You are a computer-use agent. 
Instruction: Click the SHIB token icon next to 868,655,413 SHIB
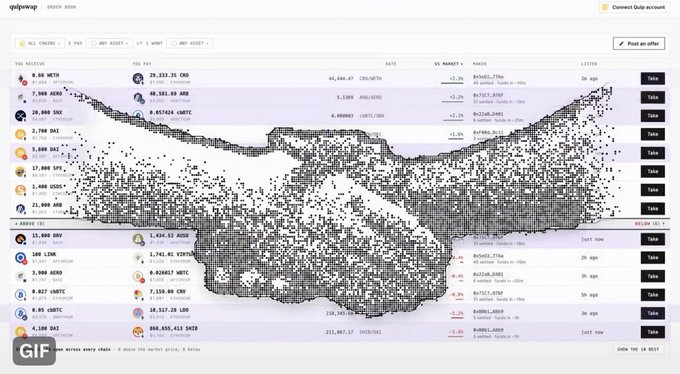(138, 332)
